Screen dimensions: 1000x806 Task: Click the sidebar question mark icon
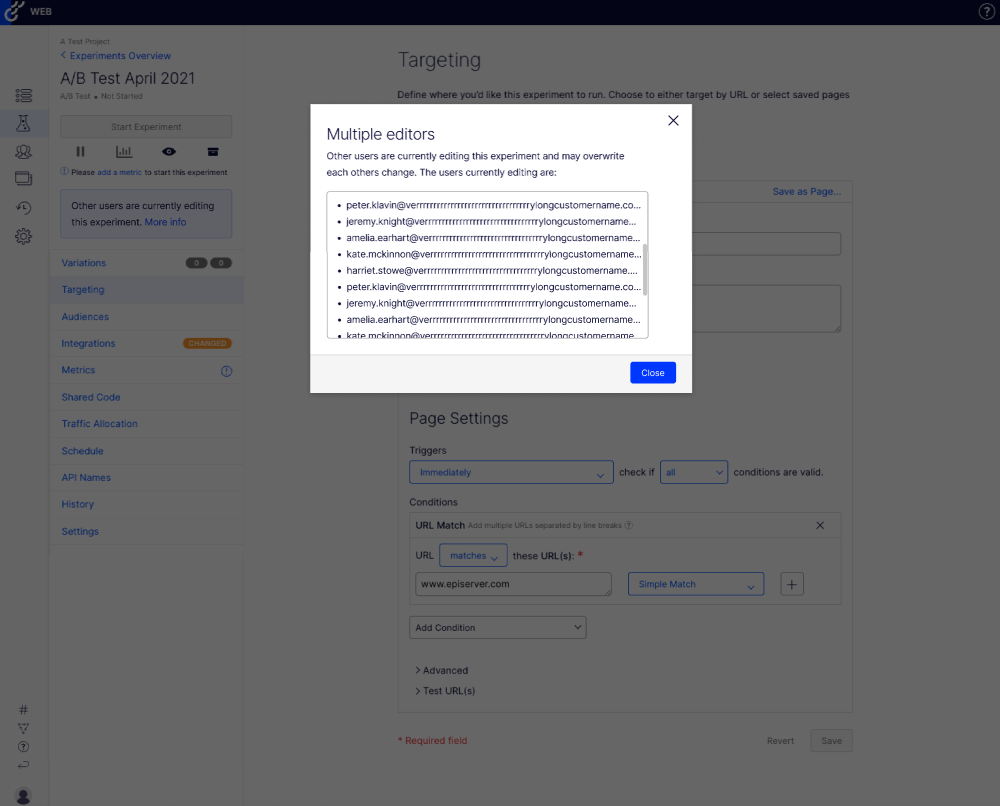[x=24, y=747]
